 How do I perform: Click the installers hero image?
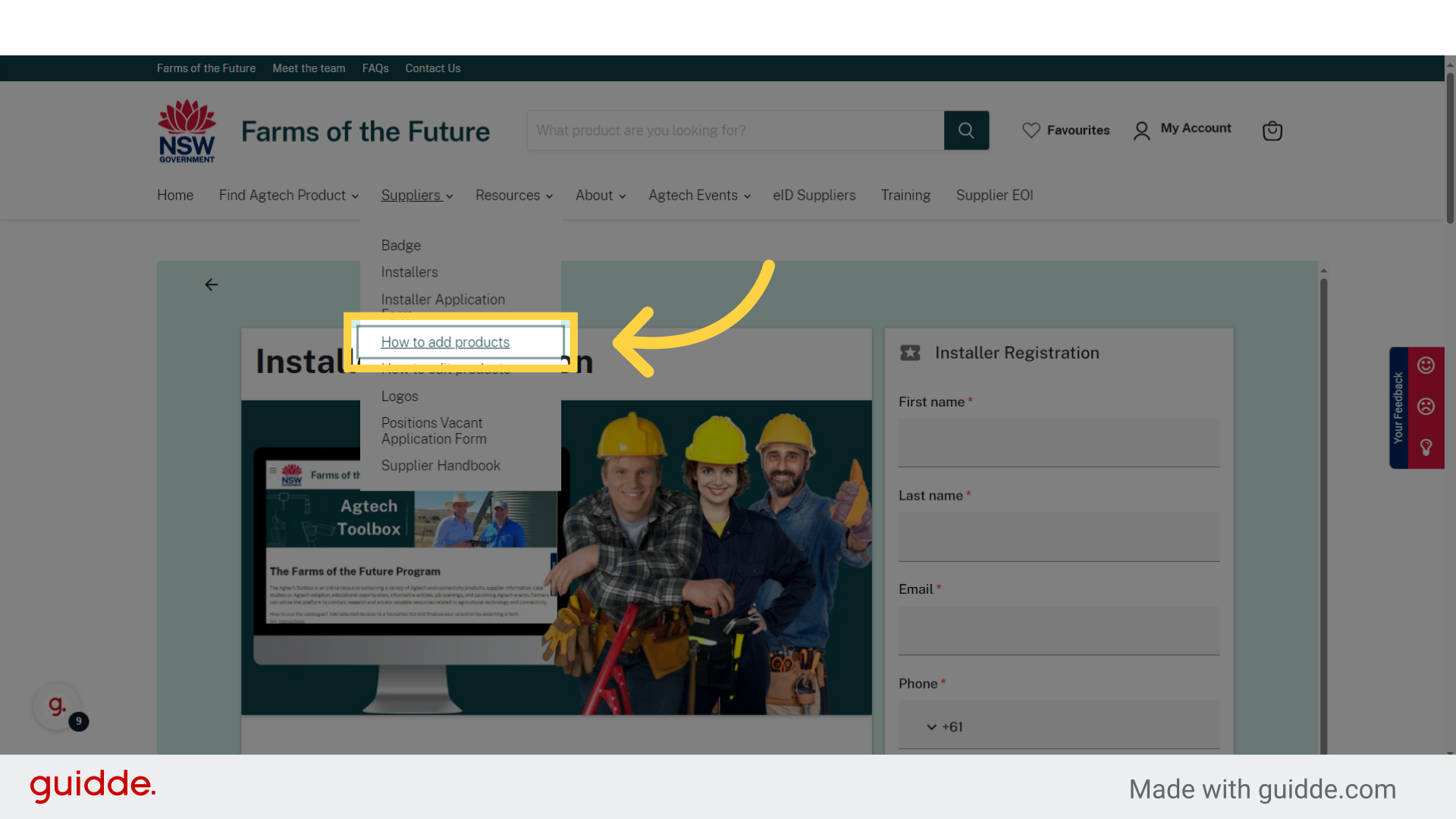557,557
